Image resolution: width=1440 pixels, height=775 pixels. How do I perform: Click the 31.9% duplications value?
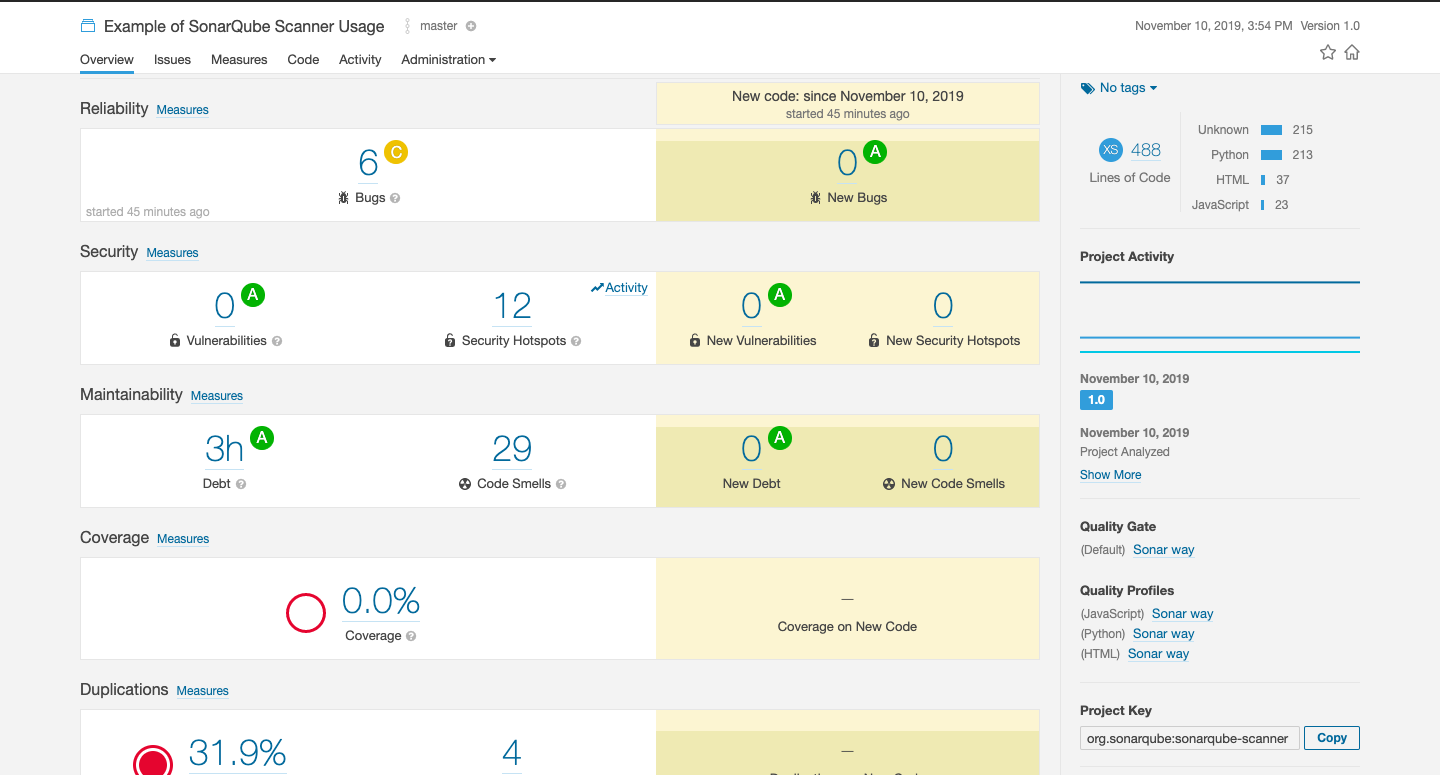(238, 753)
